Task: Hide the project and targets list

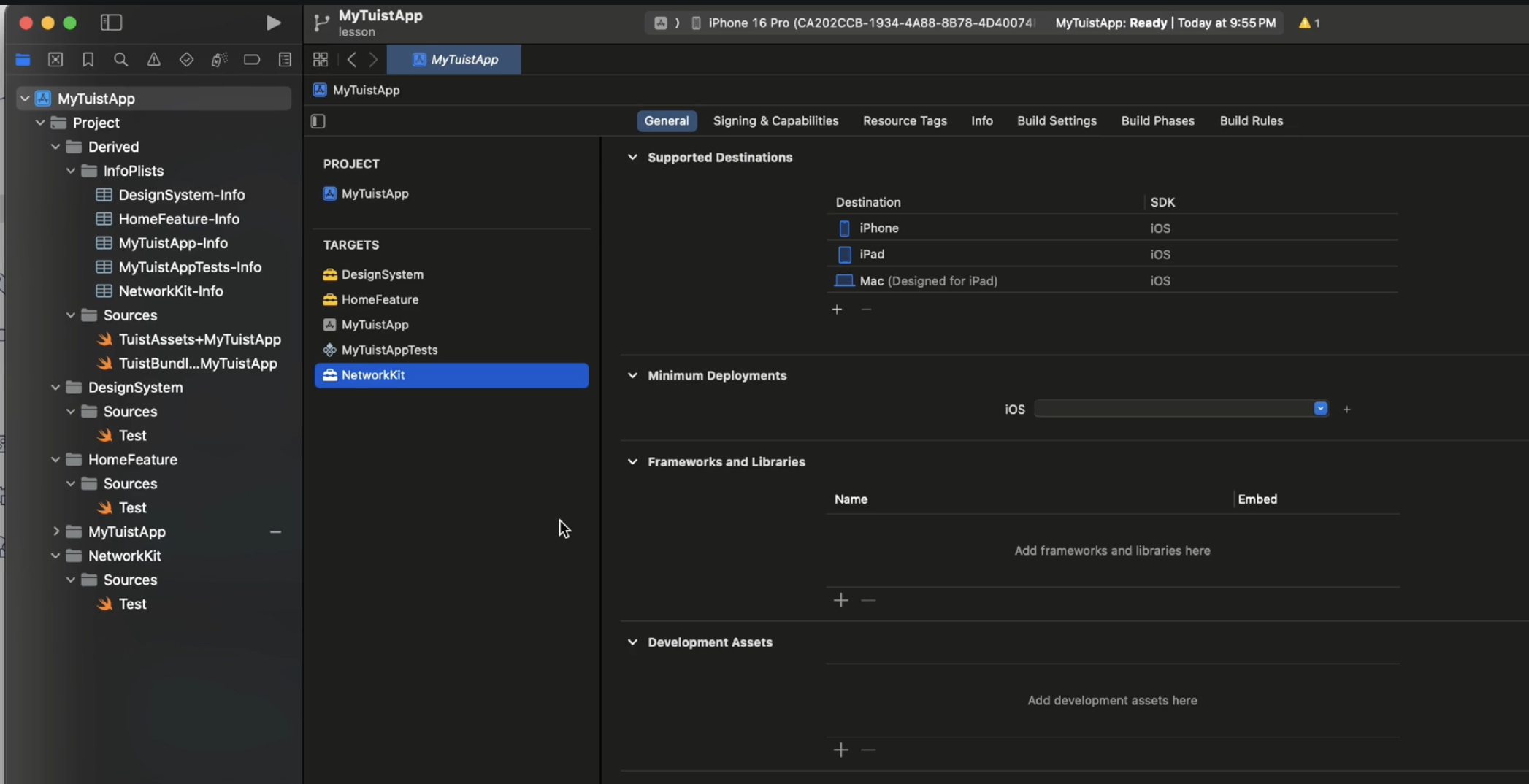Action: (318, 121)
